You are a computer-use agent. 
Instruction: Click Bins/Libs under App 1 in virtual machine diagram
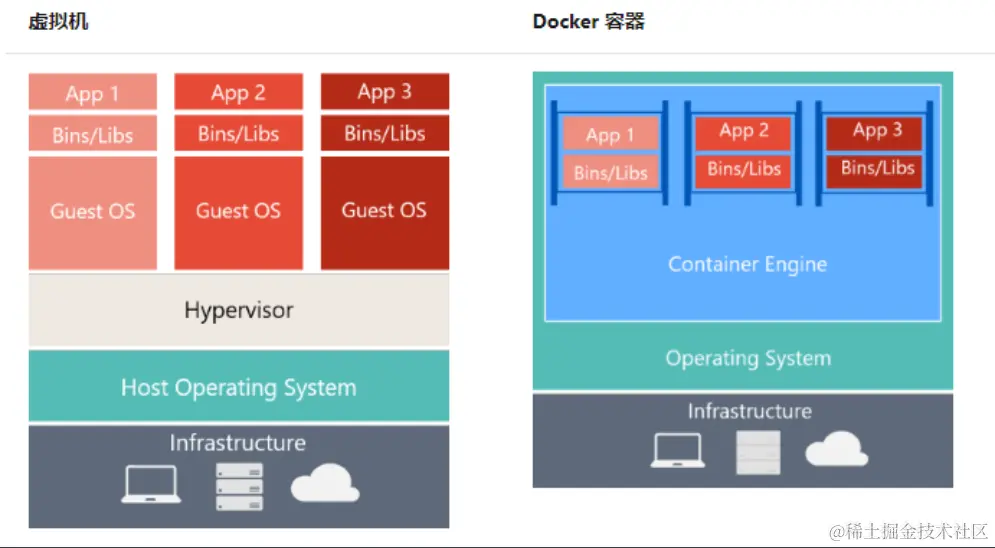[93, 133]
